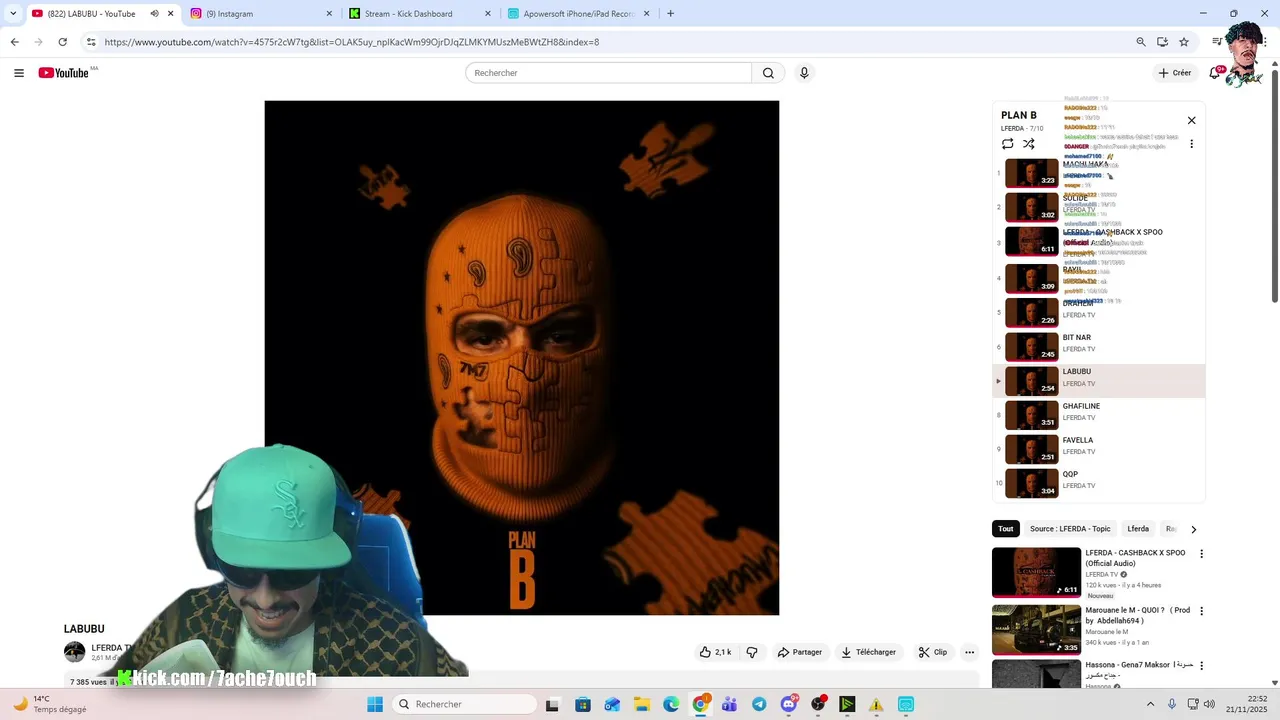Open Outlook from taskbar
The height and width of the screenshot is (720, 1280).
click(612, 704)
